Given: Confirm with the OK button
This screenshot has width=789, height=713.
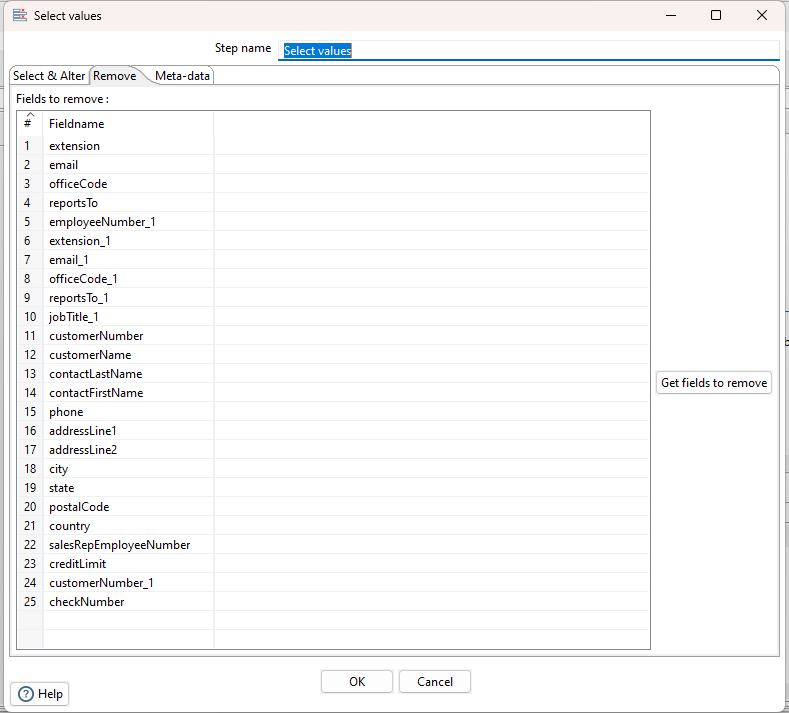Looking at the screenshot, I should (357, 681).
